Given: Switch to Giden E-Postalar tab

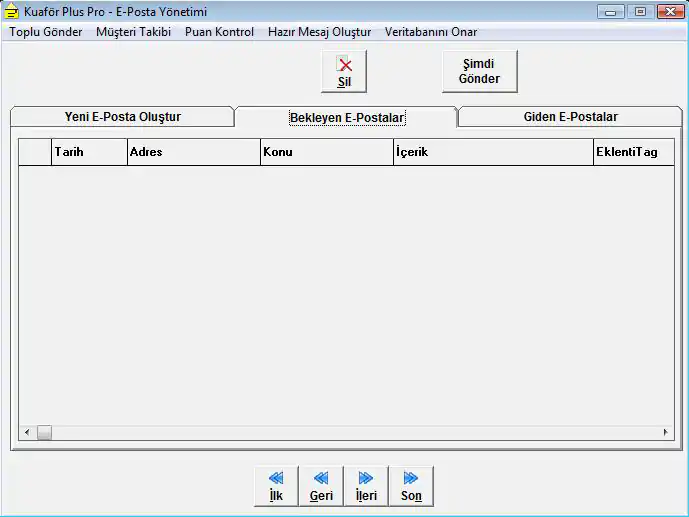Looking at the screenshot, I should (570, 117).
